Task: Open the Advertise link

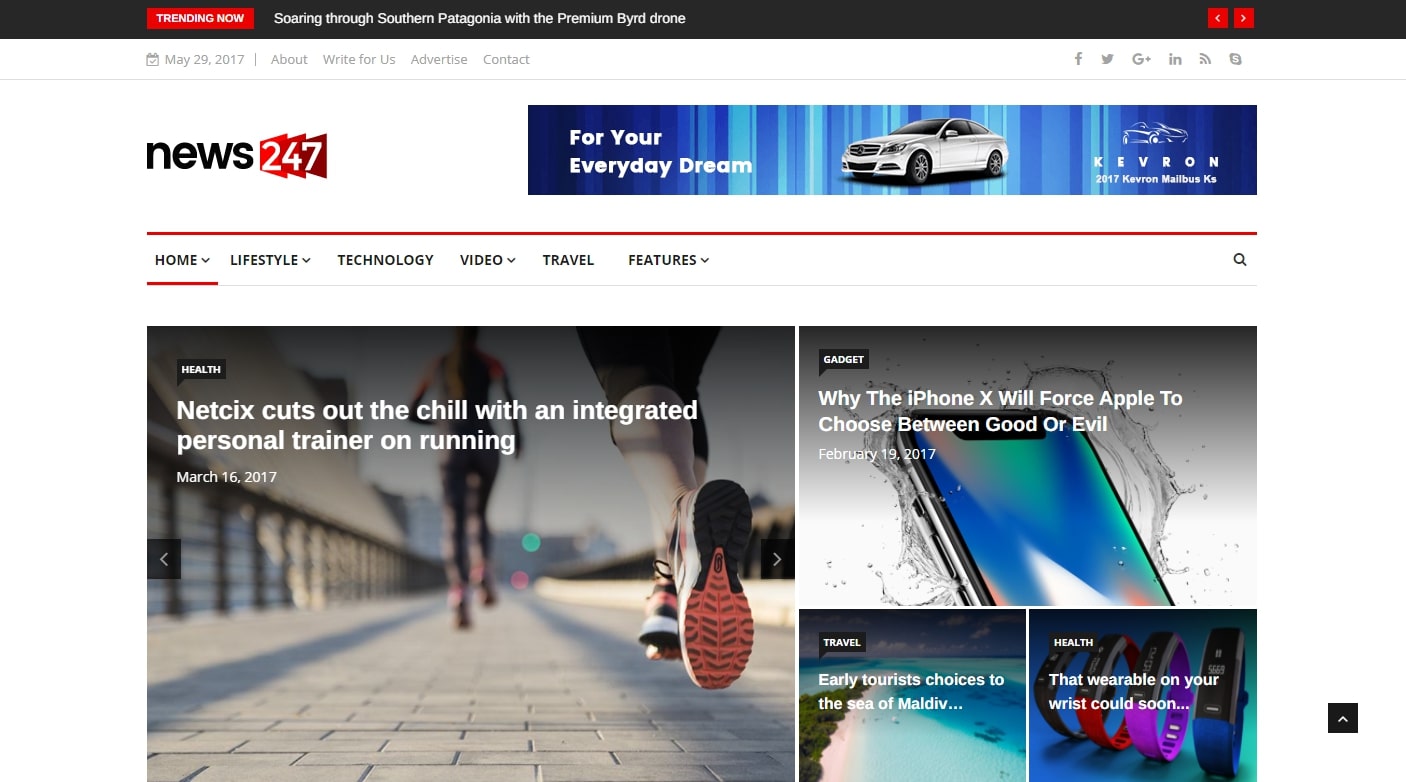Action: tap(439, 59)
